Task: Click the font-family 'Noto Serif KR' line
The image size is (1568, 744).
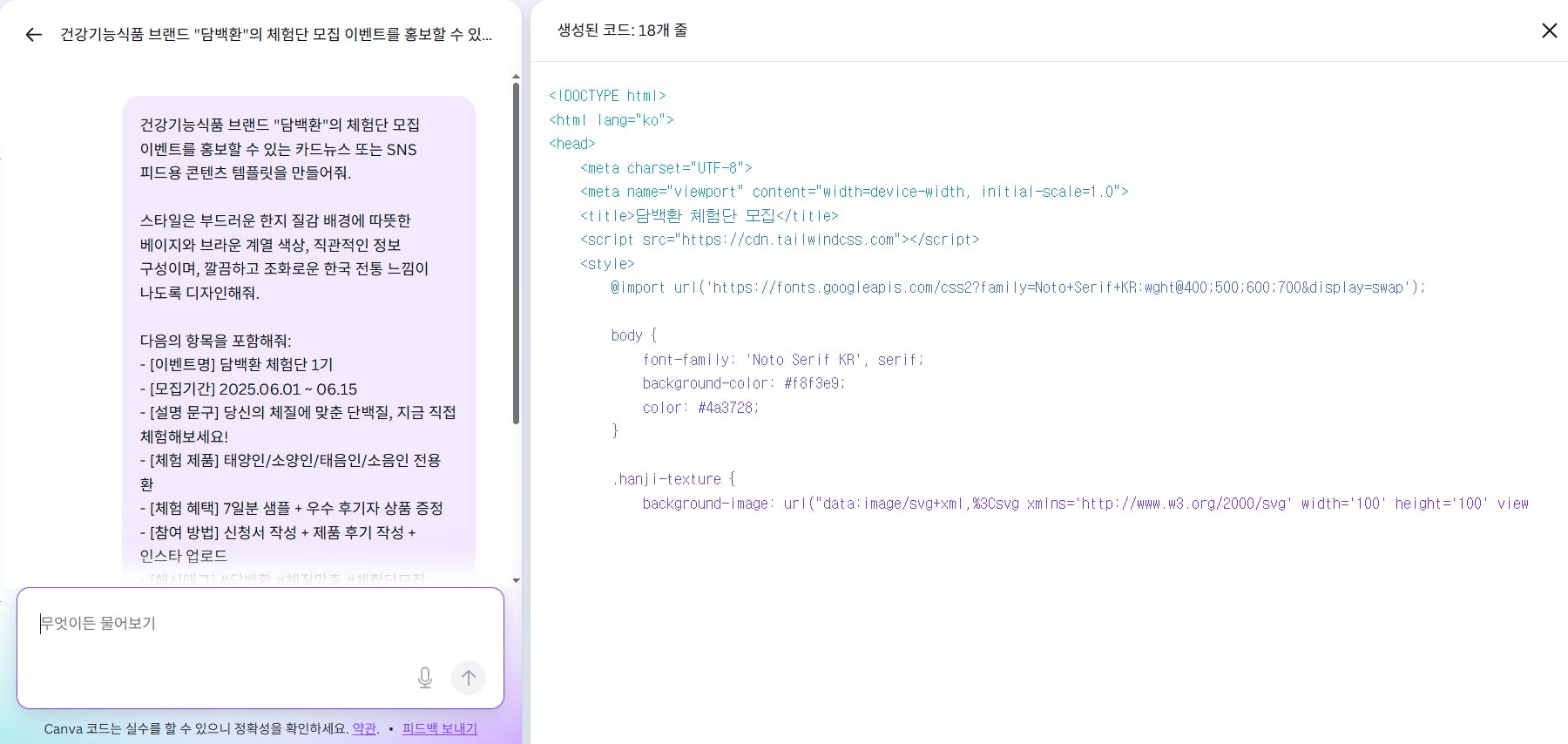Action: (783, 360)
